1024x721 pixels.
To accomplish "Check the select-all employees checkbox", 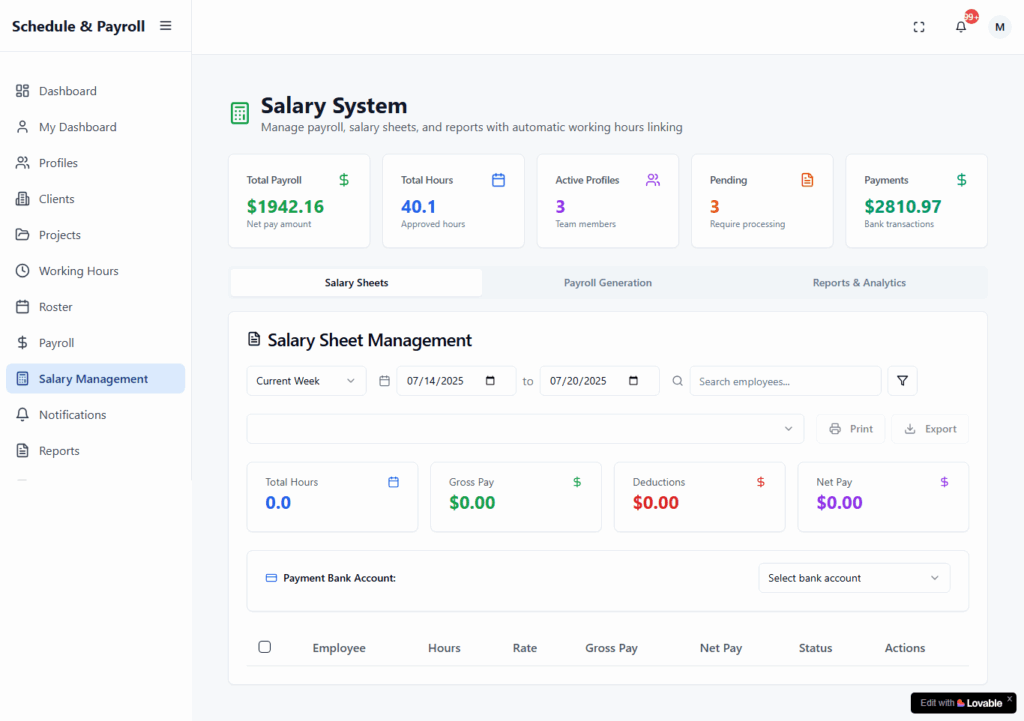I will click(265, 647).
